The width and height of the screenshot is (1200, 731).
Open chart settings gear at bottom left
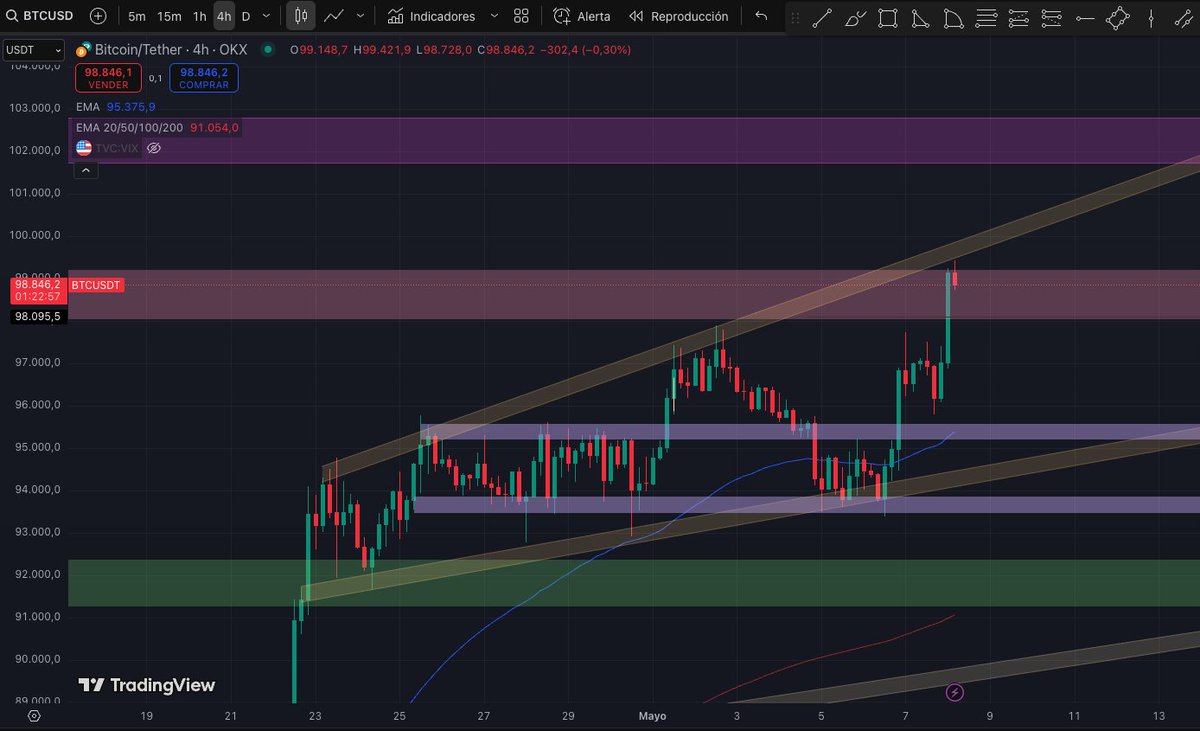[34, 716]
